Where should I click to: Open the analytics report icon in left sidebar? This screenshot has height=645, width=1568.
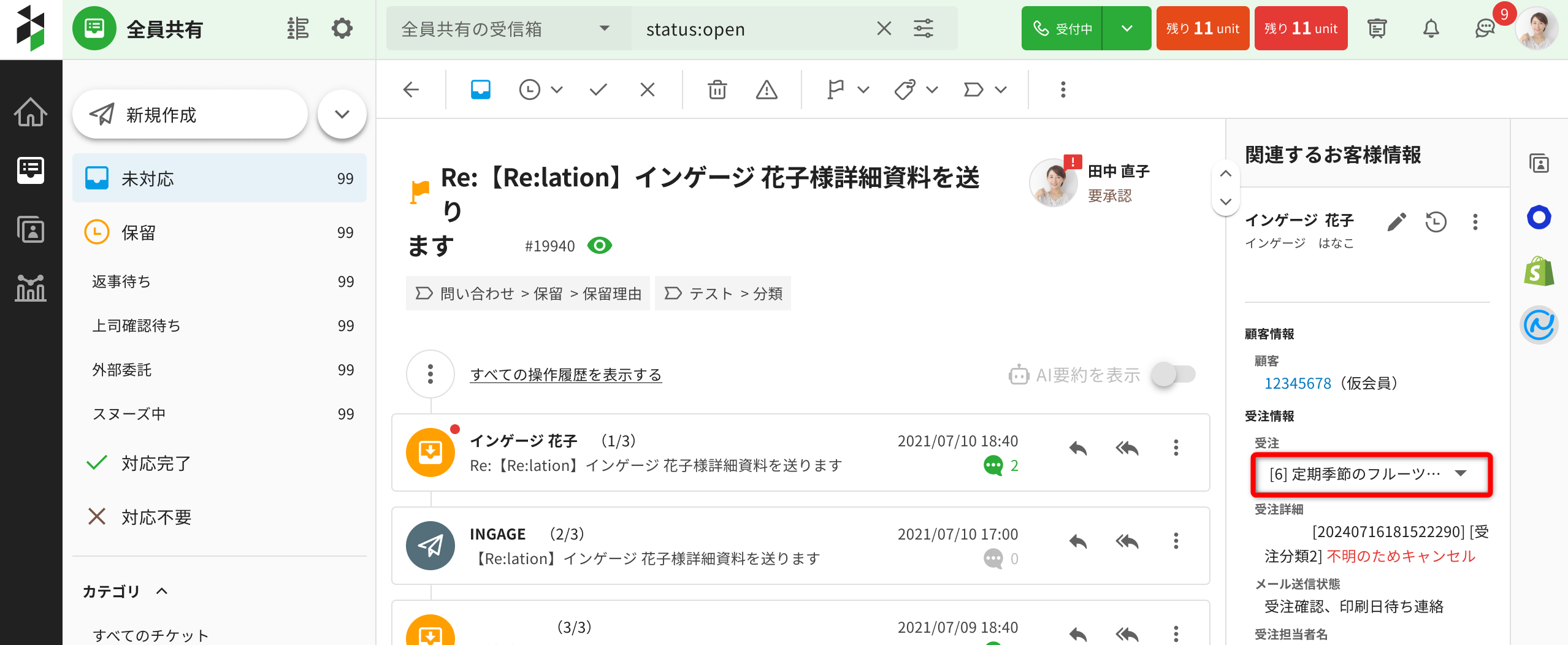pyautogui.click(x=30, y=288)
